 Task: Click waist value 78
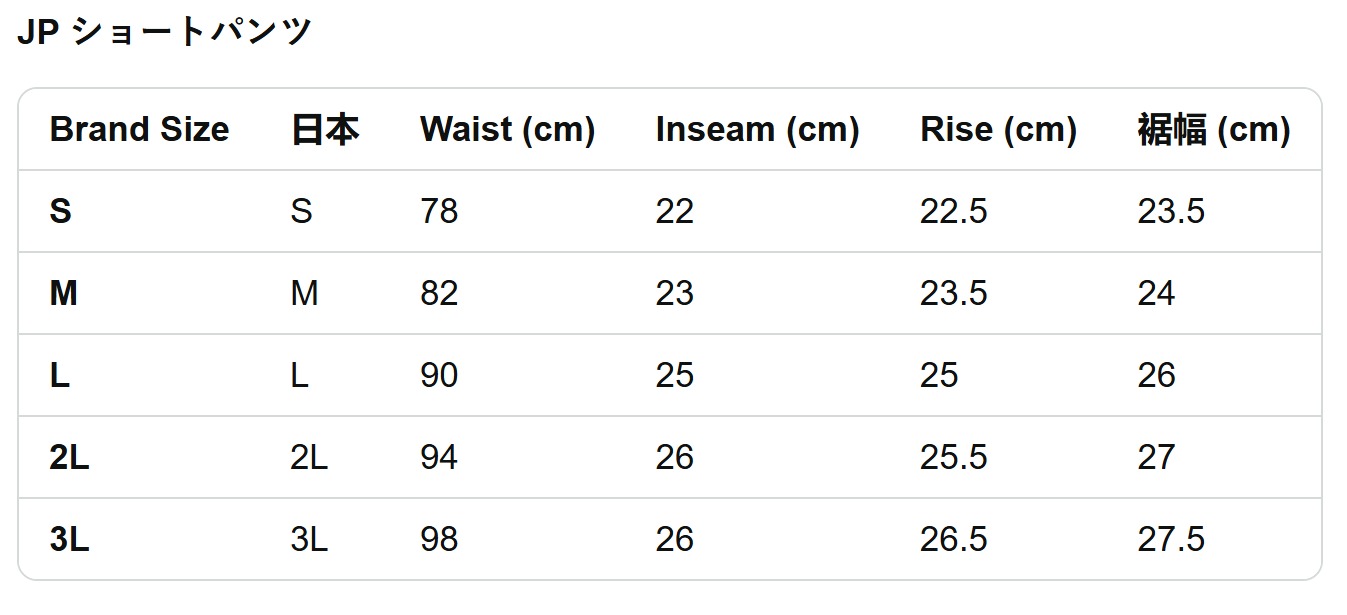tap(439, 211)
